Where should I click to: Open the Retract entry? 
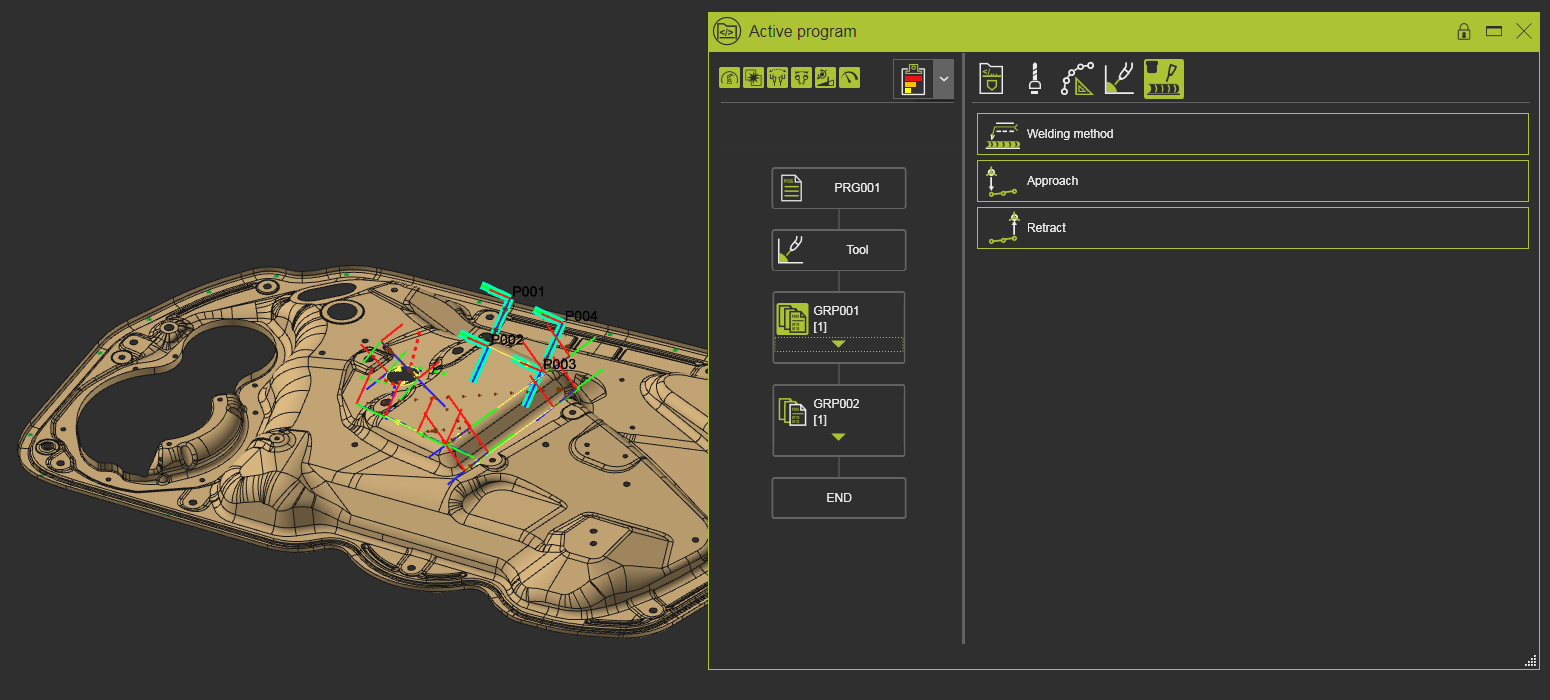click(x=1252, y=228)
